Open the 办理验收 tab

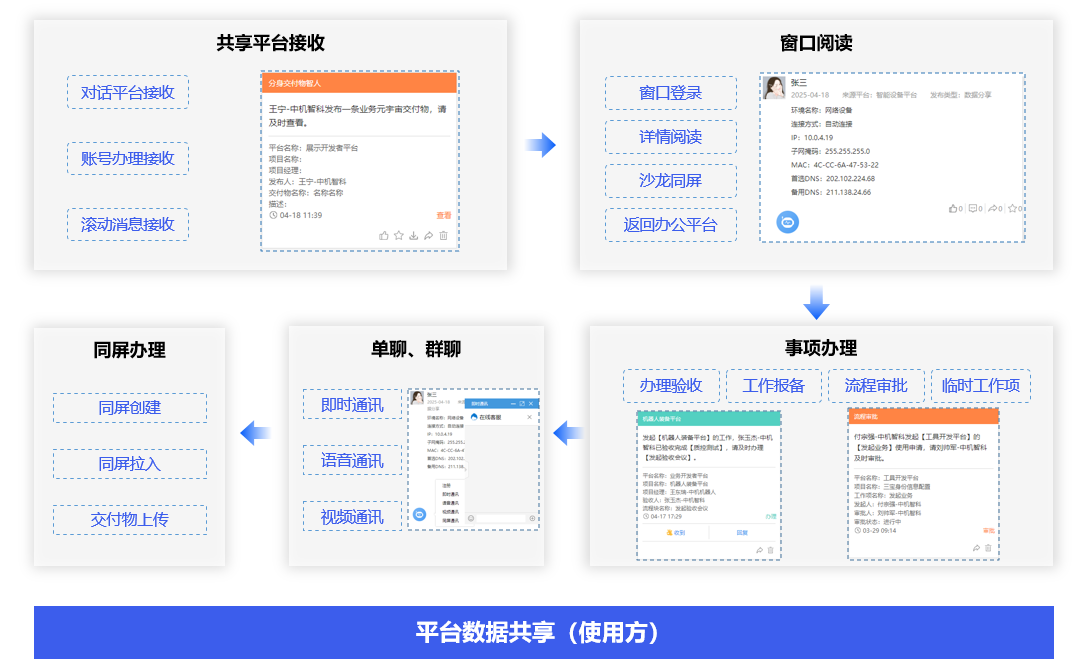pyautogui.click(x=672, y=386)
